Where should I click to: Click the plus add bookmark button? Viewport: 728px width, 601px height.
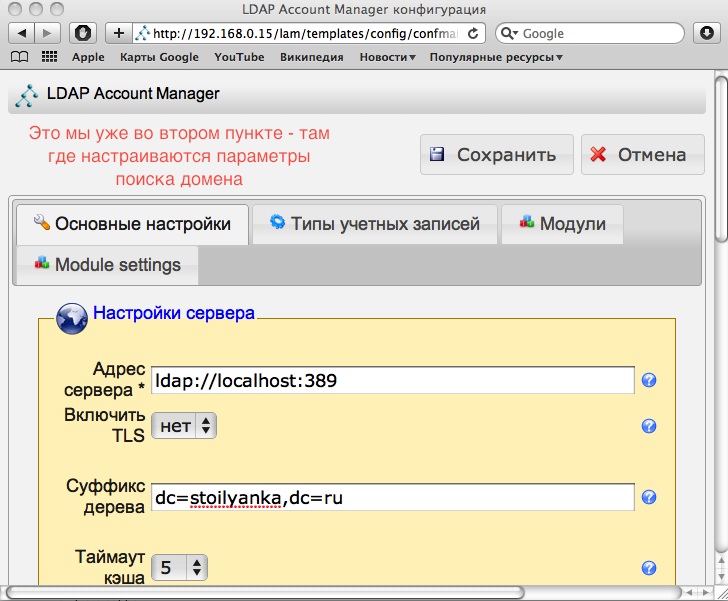pos(119,33)
